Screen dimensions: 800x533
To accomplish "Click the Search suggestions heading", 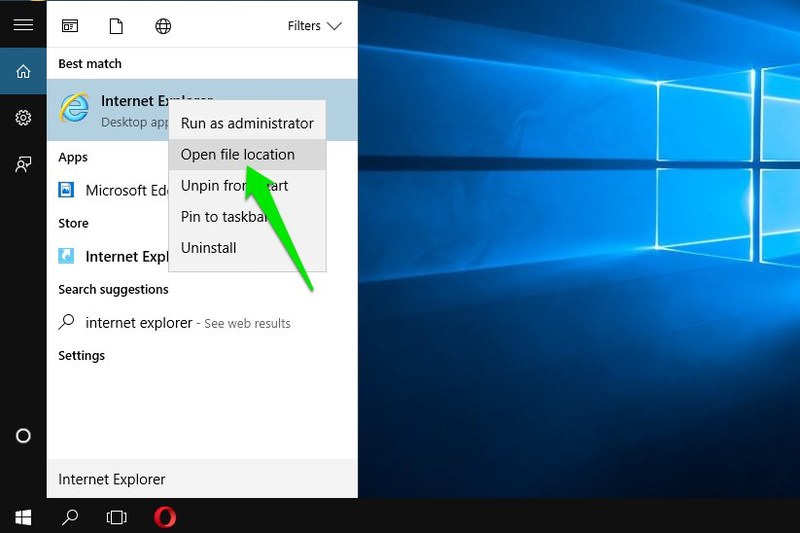I will [113, 289].
